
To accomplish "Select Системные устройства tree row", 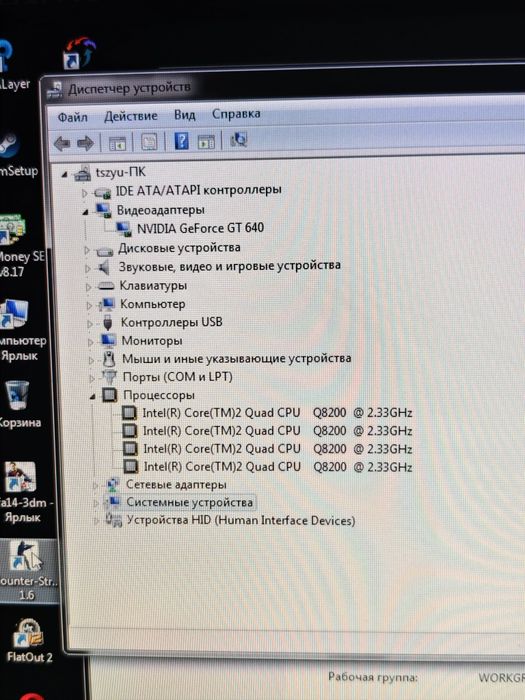I will coord(189,502).
